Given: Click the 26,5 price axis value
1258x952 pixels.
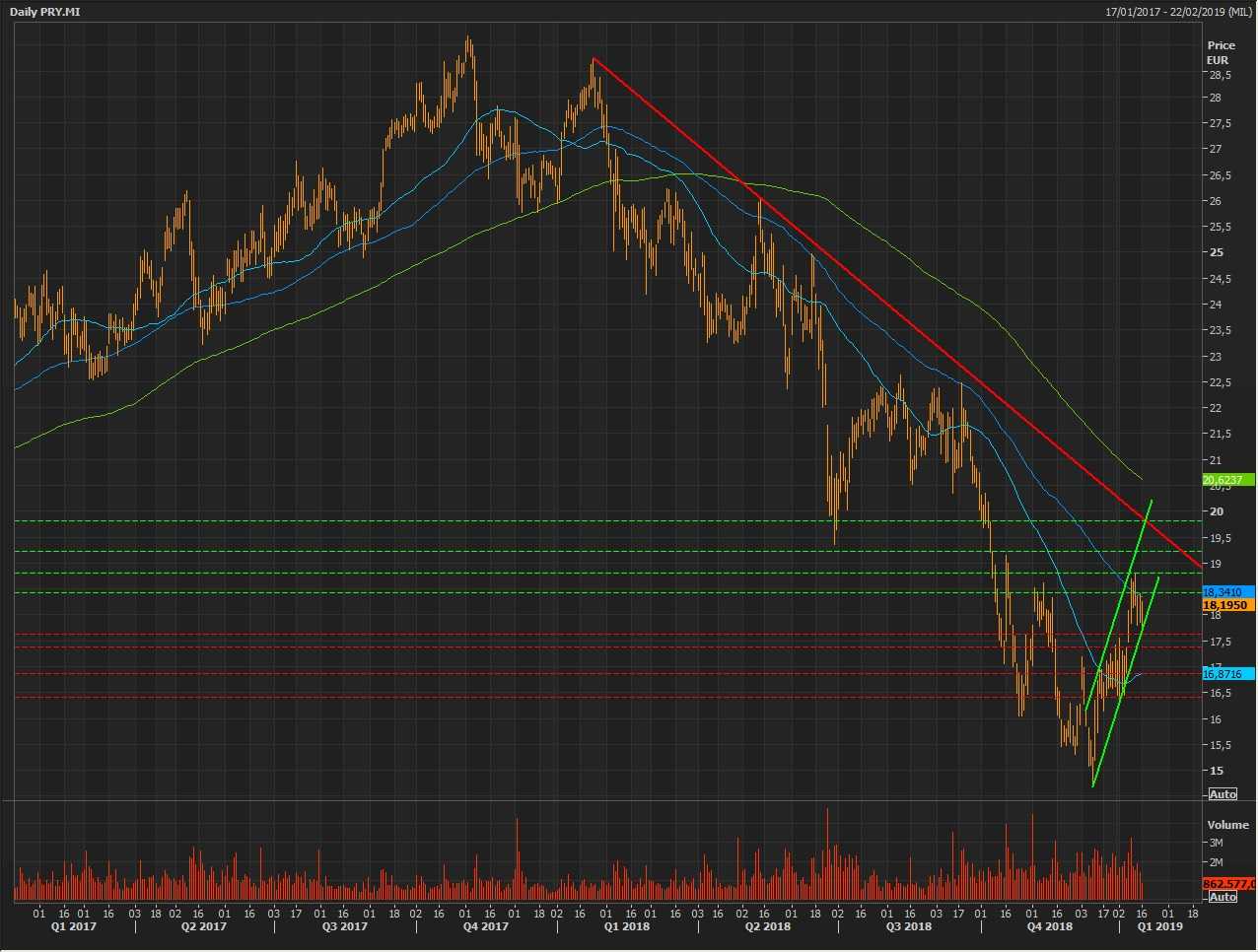Looking at the screenshot, I should [x=1220, y=175].
